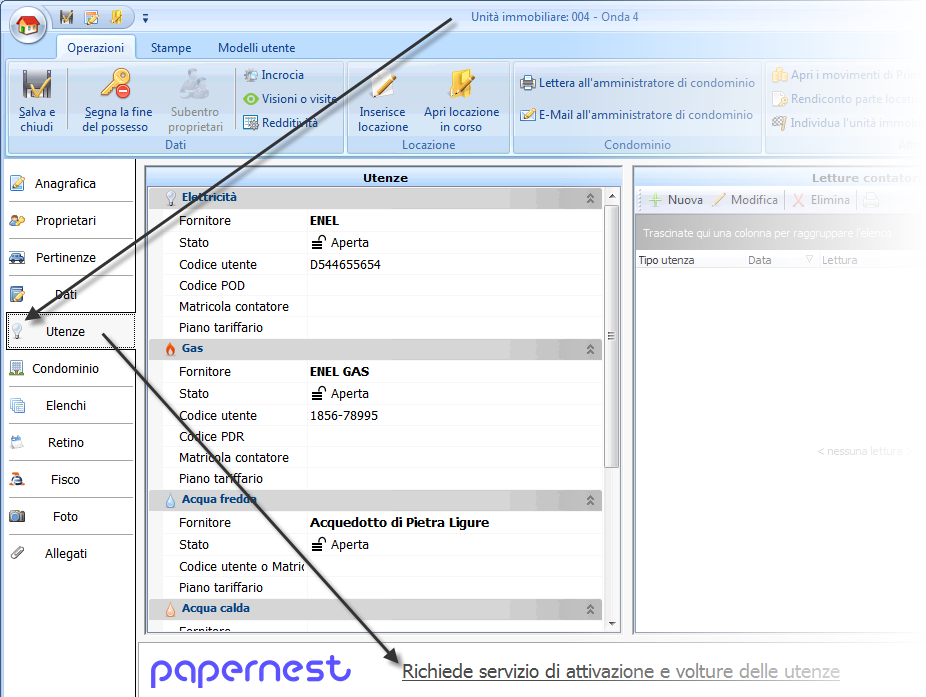The width and height of the screenshot is (926, 697).
Task: Open the Retino sidebar section
Action: 71,442
